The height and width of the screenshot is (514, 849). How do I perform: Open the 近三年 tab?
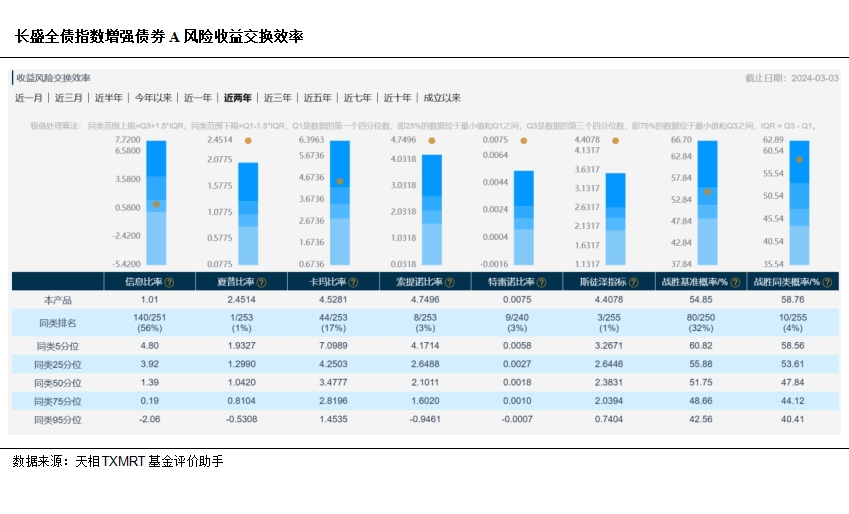tap(278, 98)
